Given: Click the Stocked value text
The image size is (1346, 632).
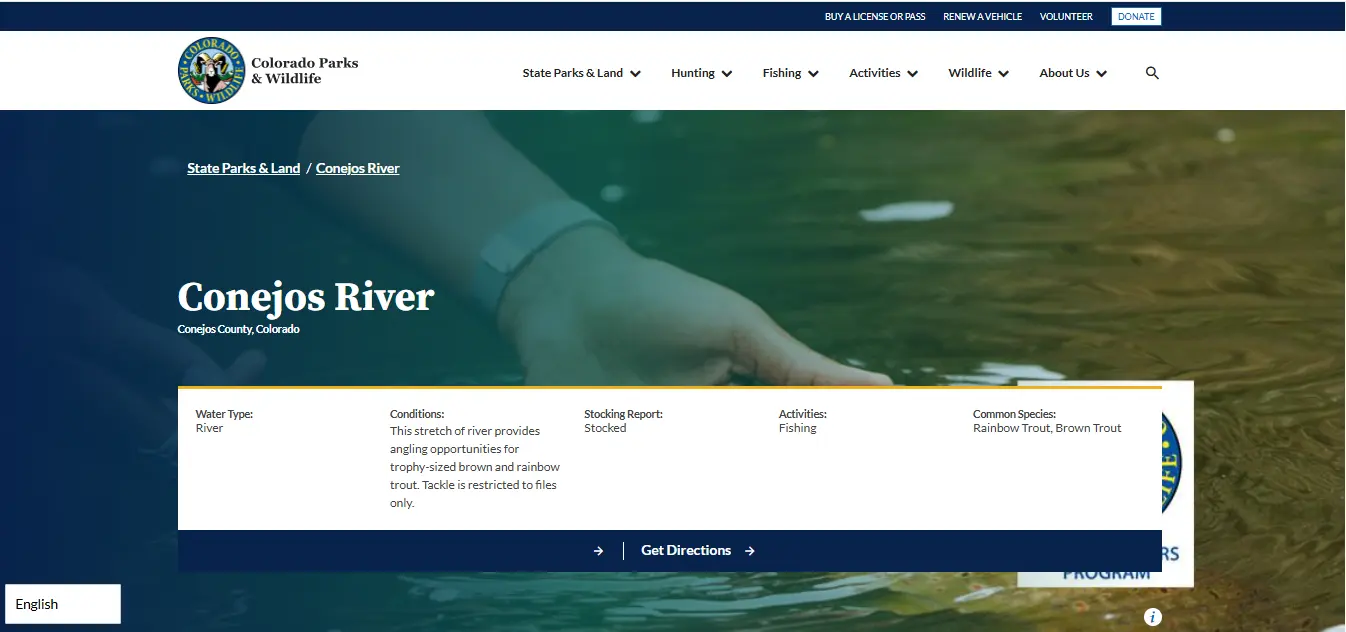Looking at the screenshot, I should pos(605,428).
